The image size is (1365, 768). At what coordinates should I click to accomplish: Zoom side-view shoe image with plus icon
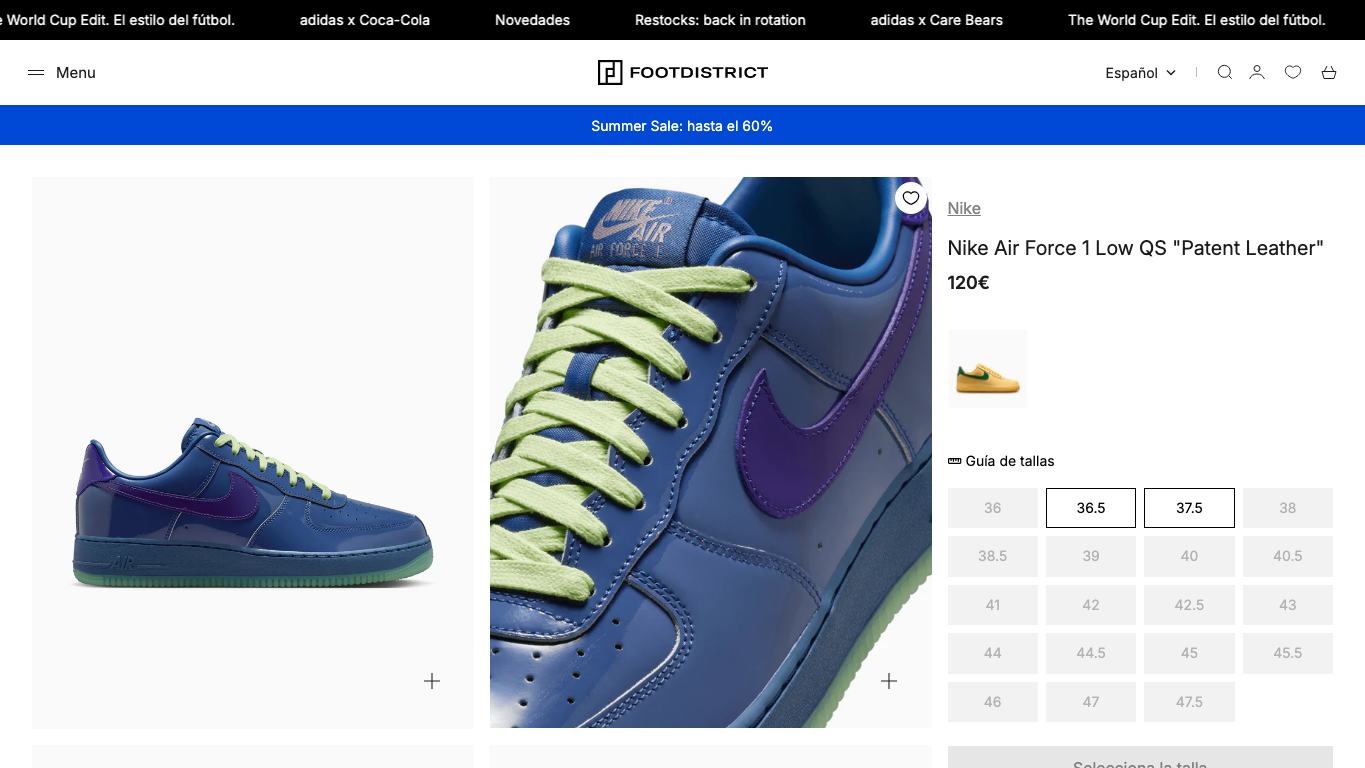coord(432,681)
